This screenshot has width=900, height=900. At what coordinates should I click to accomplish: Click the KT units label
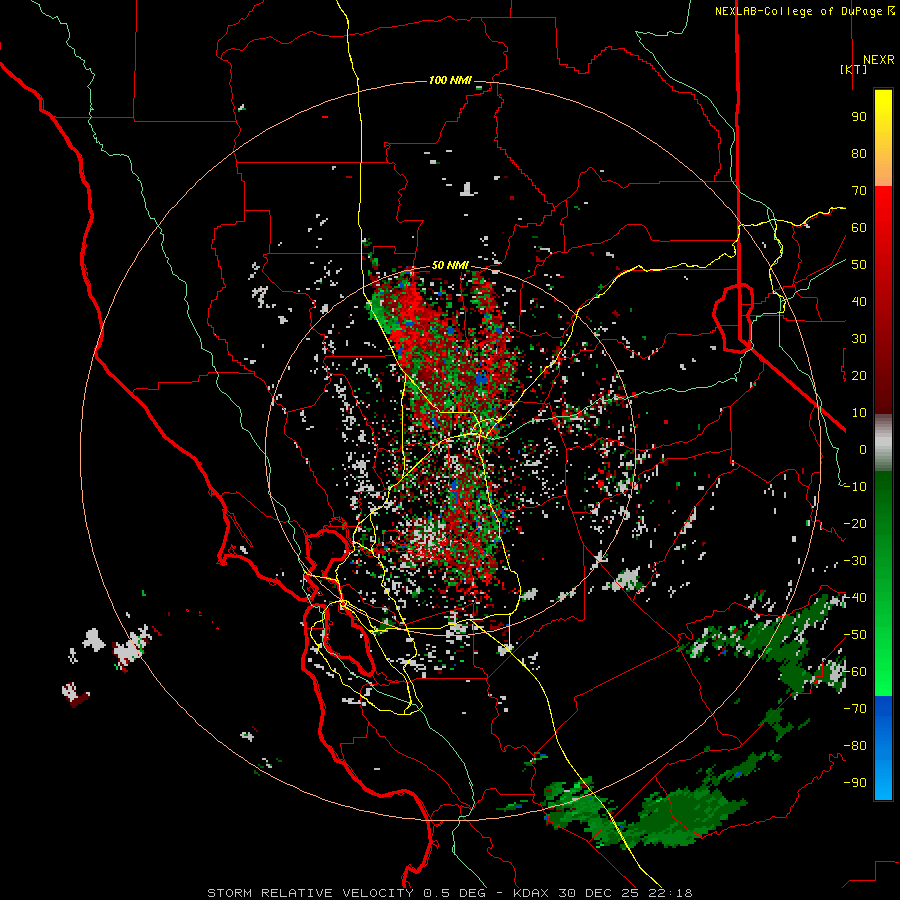[854, 69]
